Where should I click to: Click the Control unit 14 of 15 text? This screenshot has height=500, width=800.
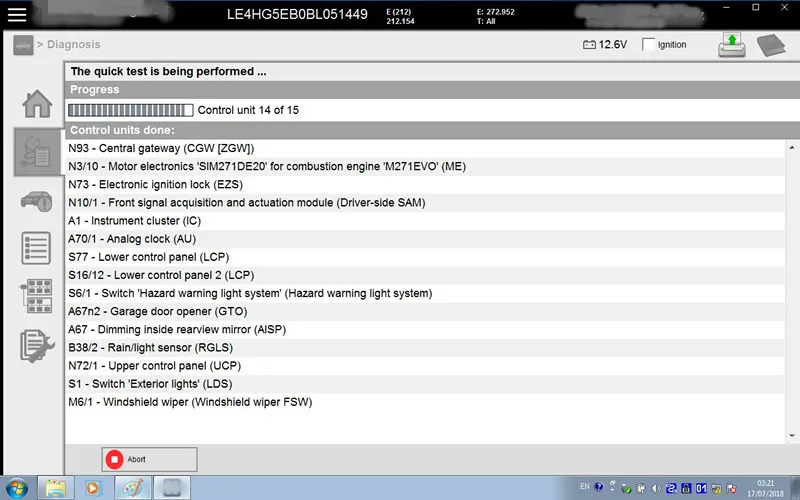point(248,110)
